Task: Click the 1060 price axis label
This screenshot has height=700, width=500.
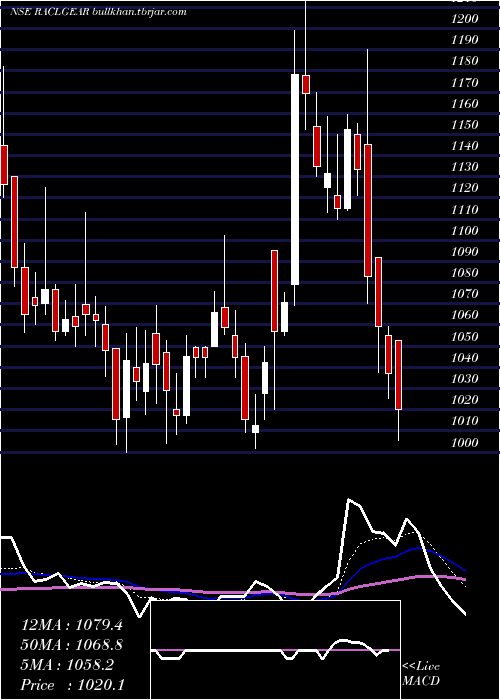Action: point(465,315)
